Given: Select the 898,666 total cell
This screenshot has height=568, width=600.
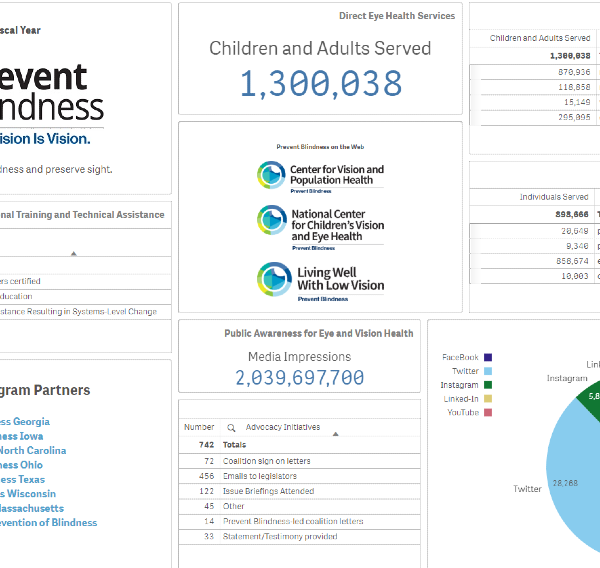Looking at the screenshot, I should (x=572, y=214).
